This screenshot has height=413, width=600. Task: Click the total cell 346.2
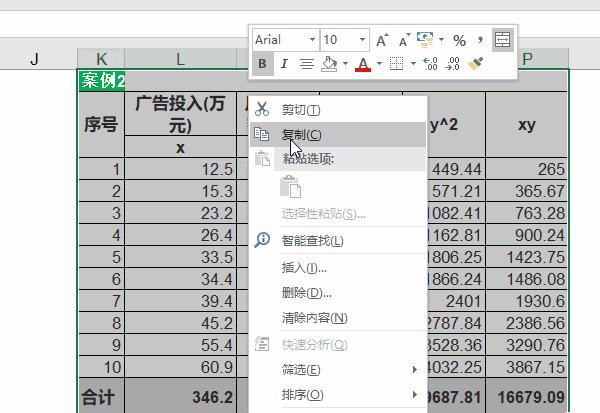pos(180,397)
